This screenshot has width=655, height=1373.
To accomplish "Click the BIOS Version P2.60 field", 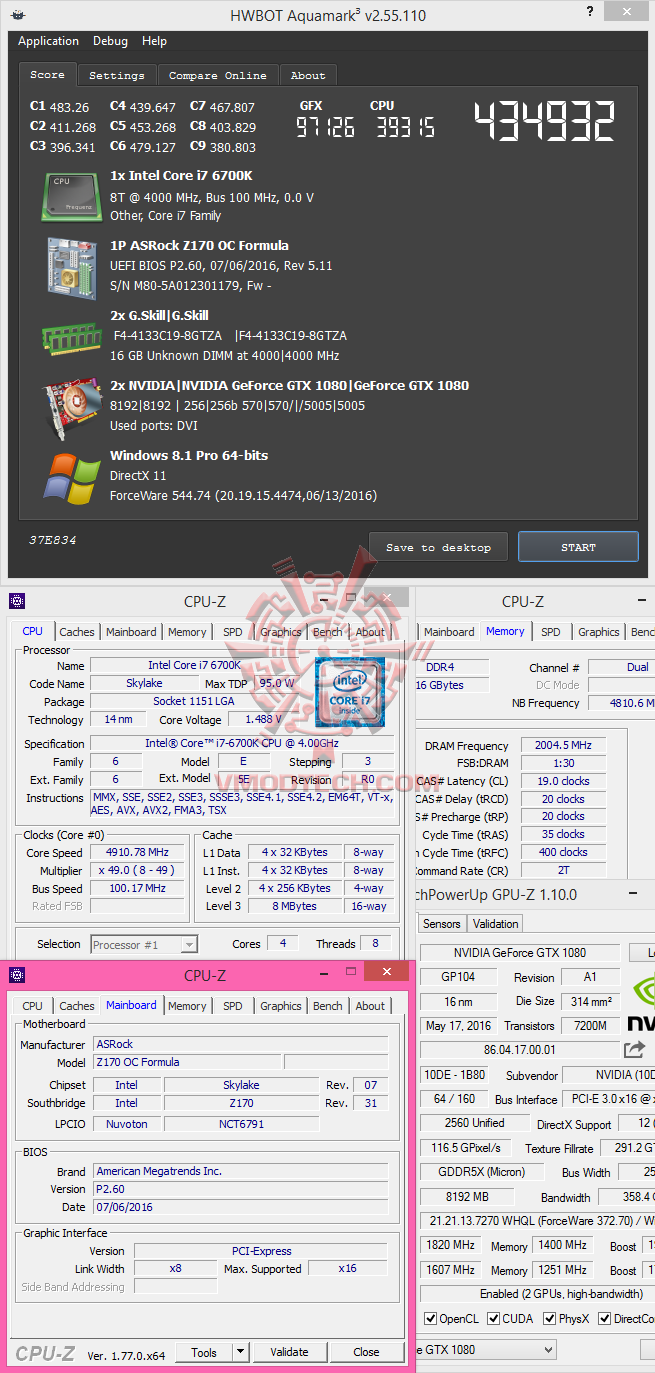I will tap(240, 1189).
